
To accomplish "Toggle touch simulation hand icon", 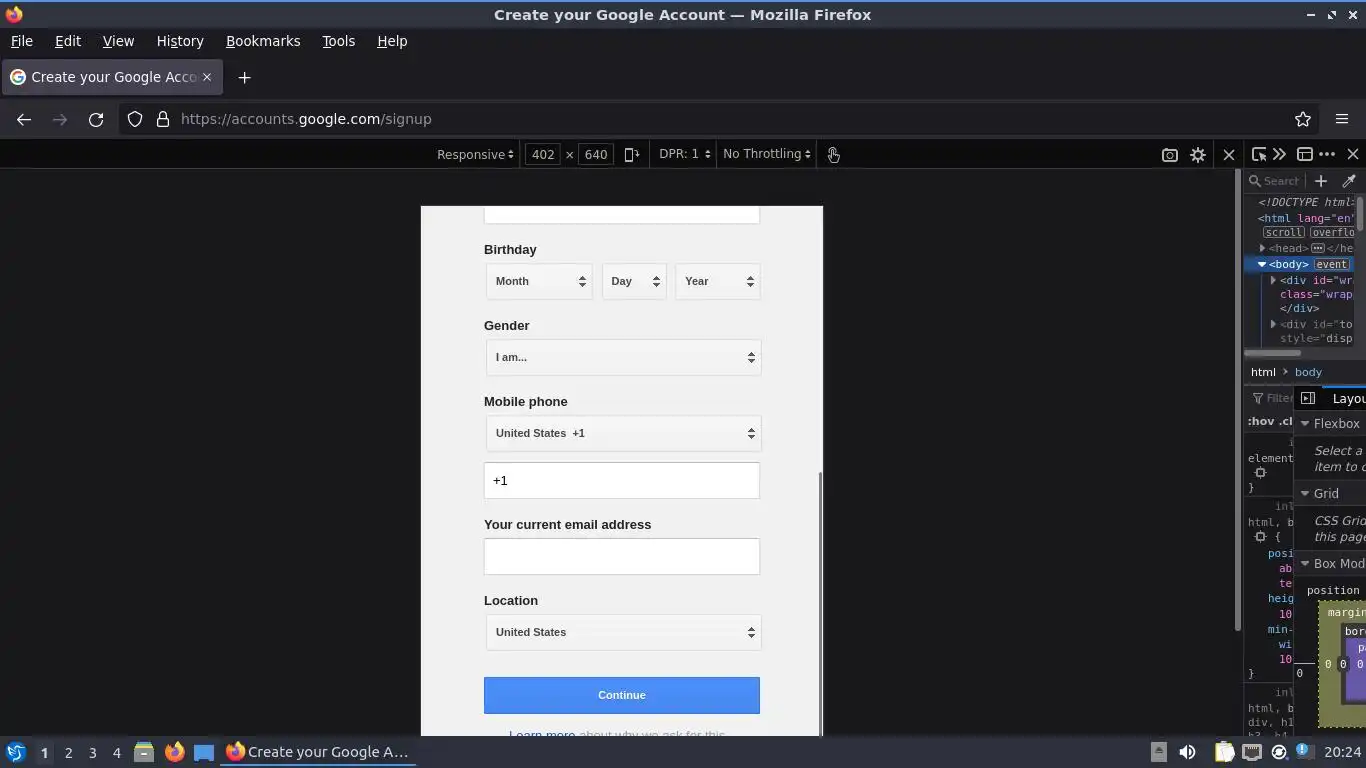I will click(833, 154).
